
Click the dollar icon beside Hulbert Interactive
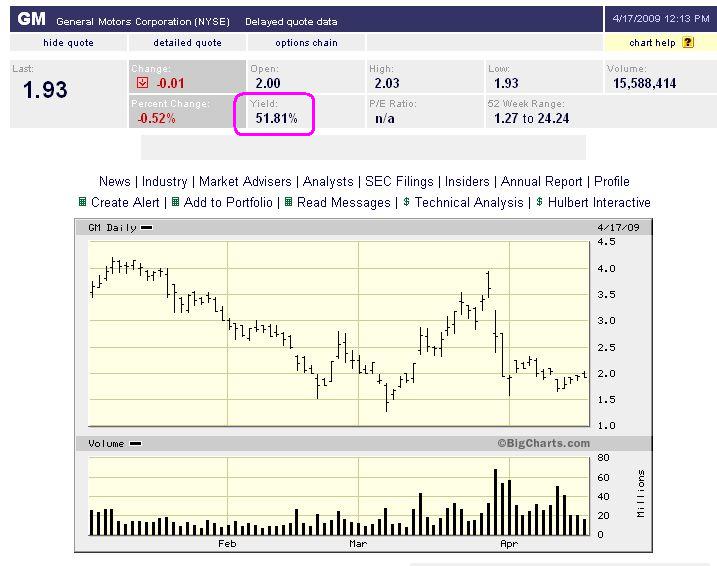pos(540,202)
